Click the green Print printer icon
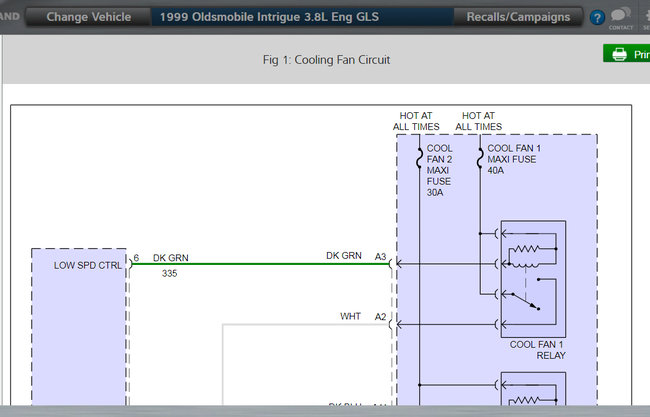Image resolution: width=650 pixels, height=417 pixels. click(619, 54)
